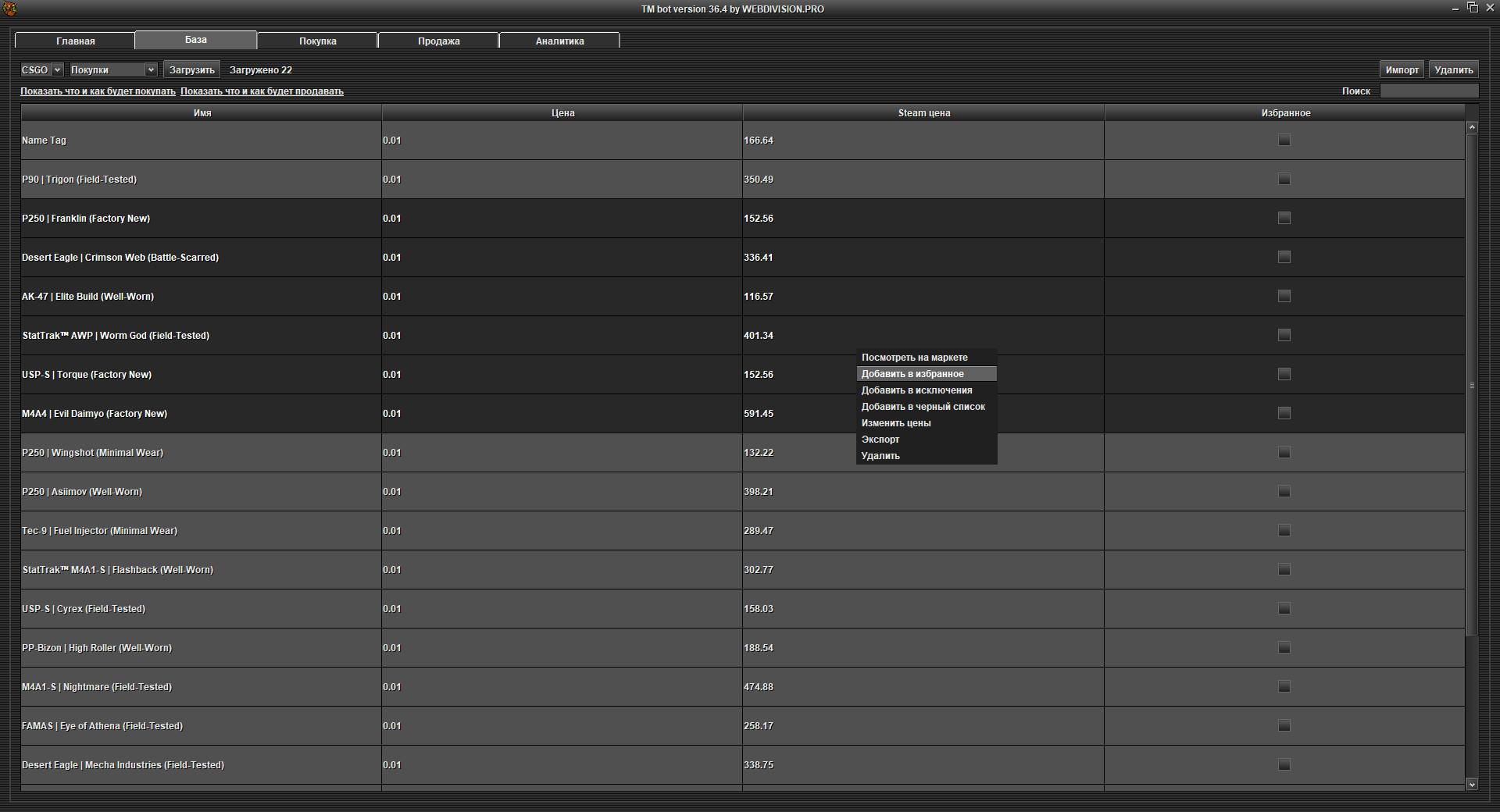
Task: Enable favorite for P250 Asiimov row
Action: coord(1284,492)
